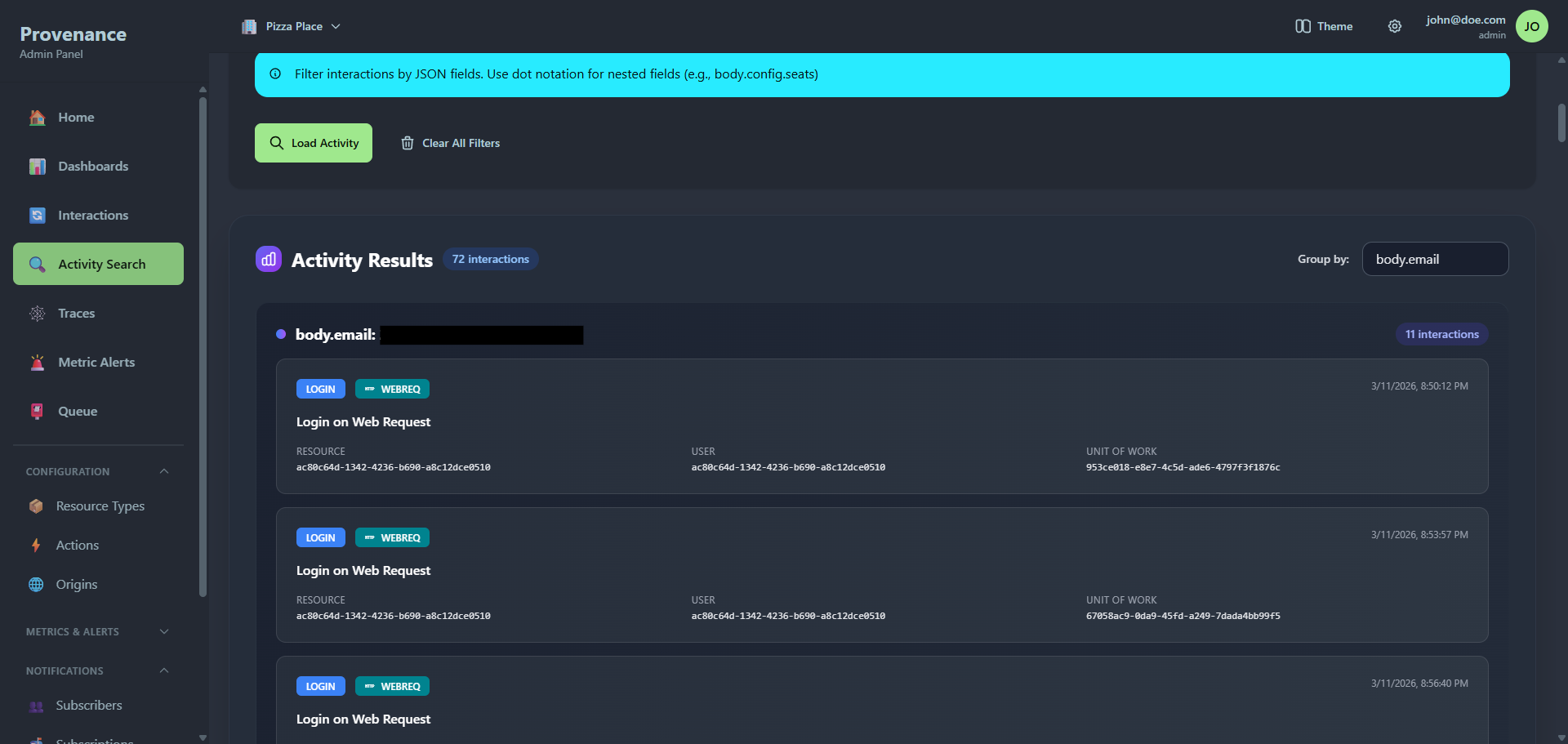Click the Queue icon in sidebar

point(38,412)
